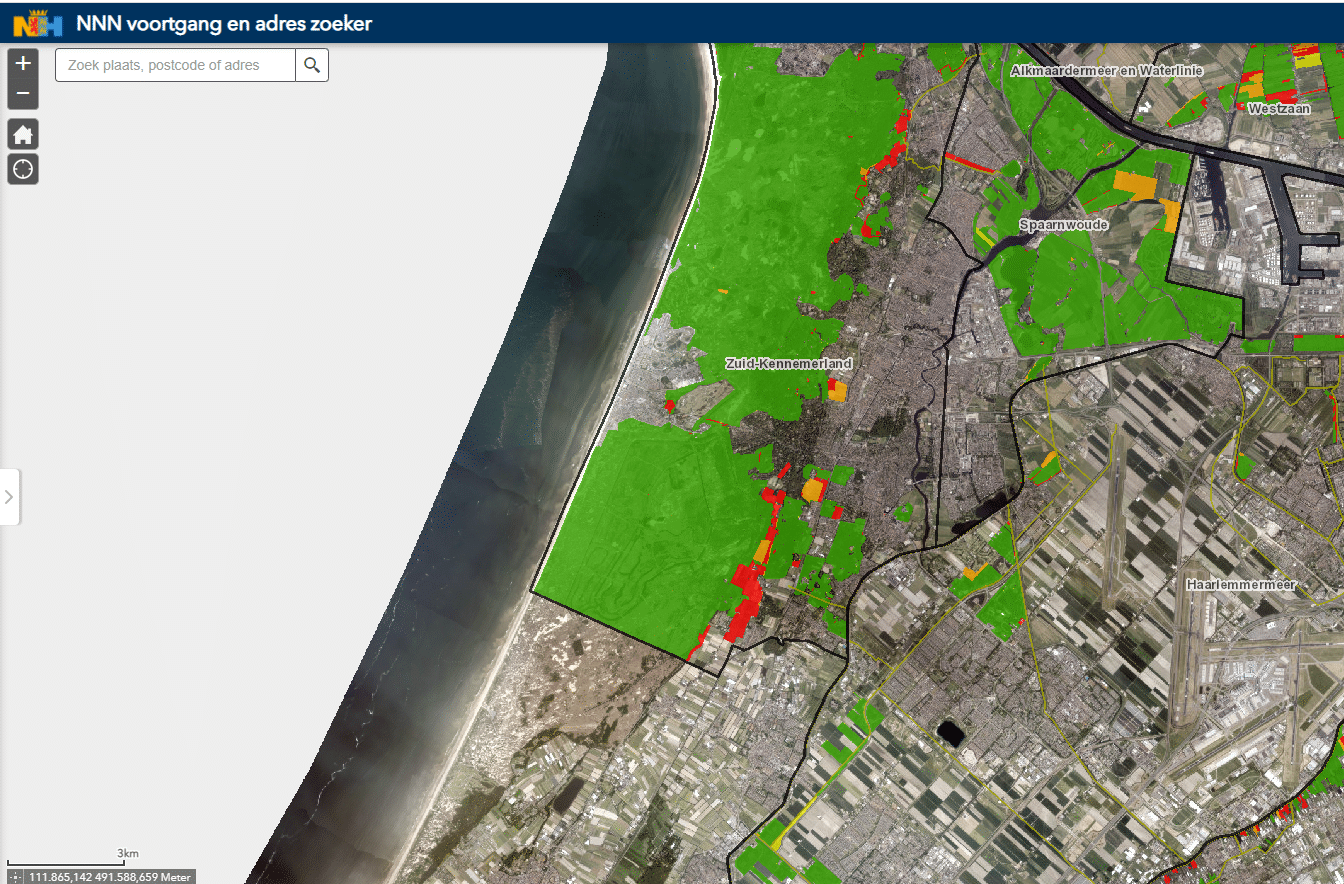Click the black lake south of Haarlem
The width and height of the screenshot is (1344, 884).
[x=950, y=733]
